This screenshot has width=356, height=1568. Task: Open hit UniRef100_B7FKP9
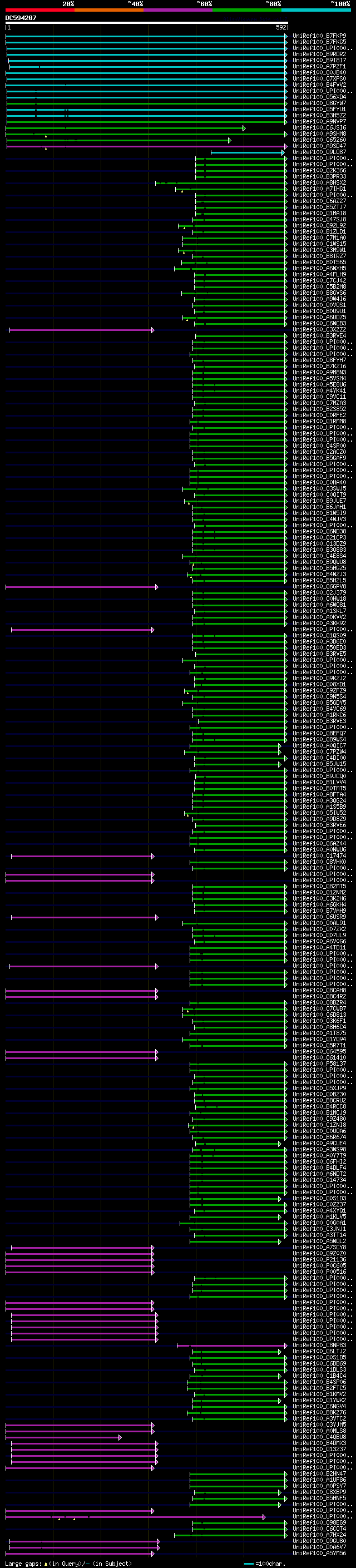click(x=319, y=36)
